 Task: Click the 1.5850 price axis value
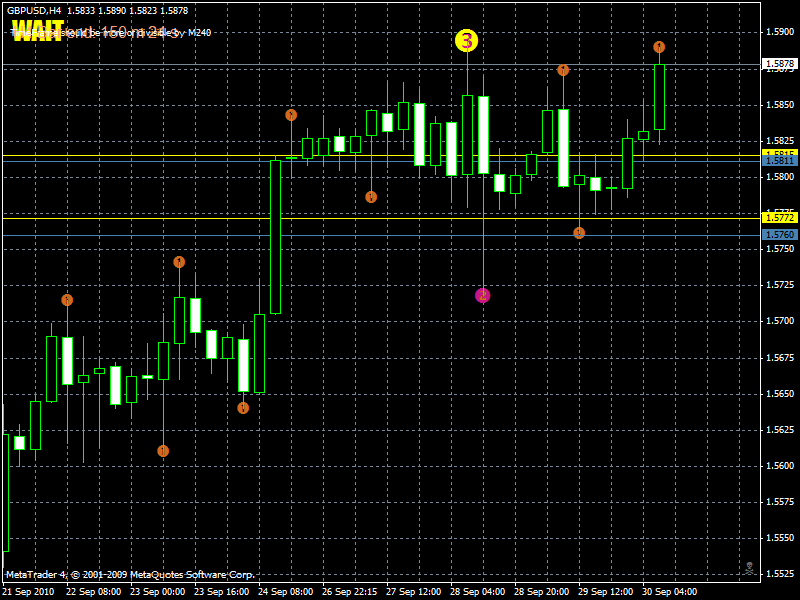tap(780, 105)
